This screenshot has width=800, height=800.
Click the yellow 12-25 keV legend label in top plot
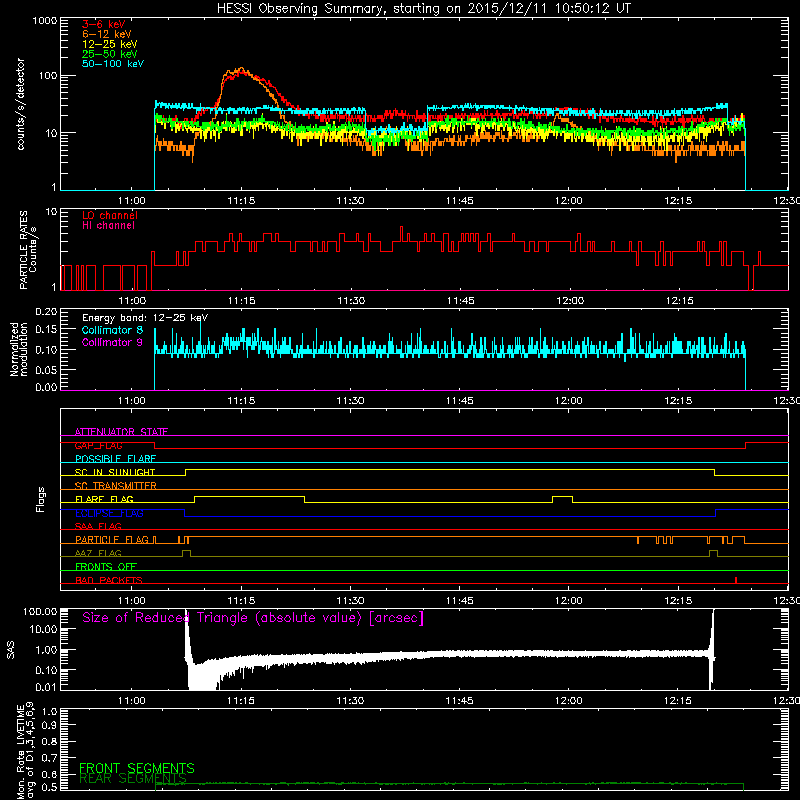click(109, 44)
